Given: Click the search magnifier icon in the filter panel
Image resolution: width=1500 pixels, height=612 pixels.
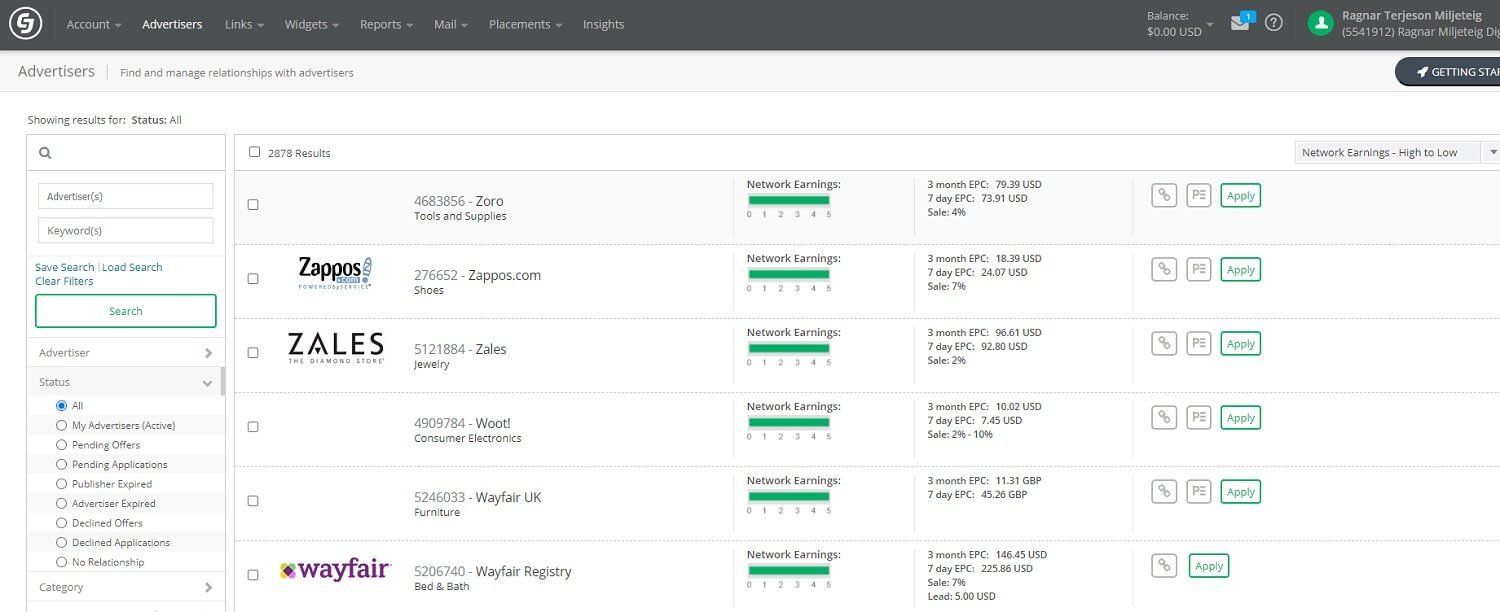Looking at the screenshot, I should pyautogui.click(x=45, y=153).
